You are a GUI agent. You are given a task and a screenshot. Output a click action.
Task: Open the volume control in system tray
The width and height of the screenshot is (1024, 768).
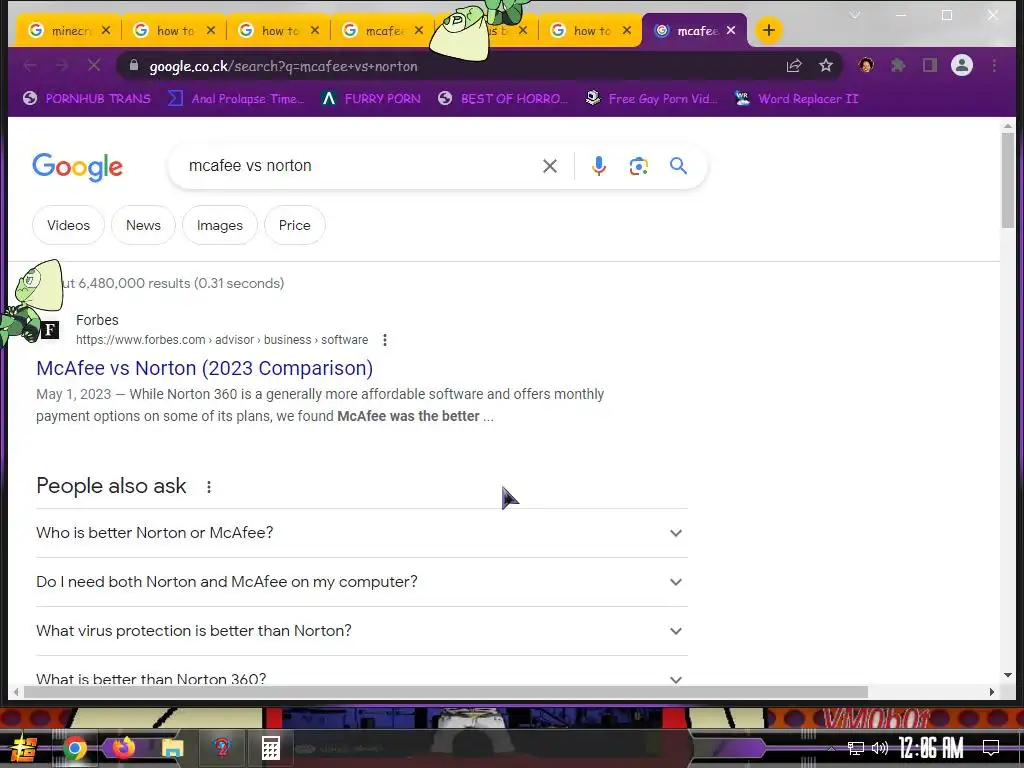click(x=880, y=748)
